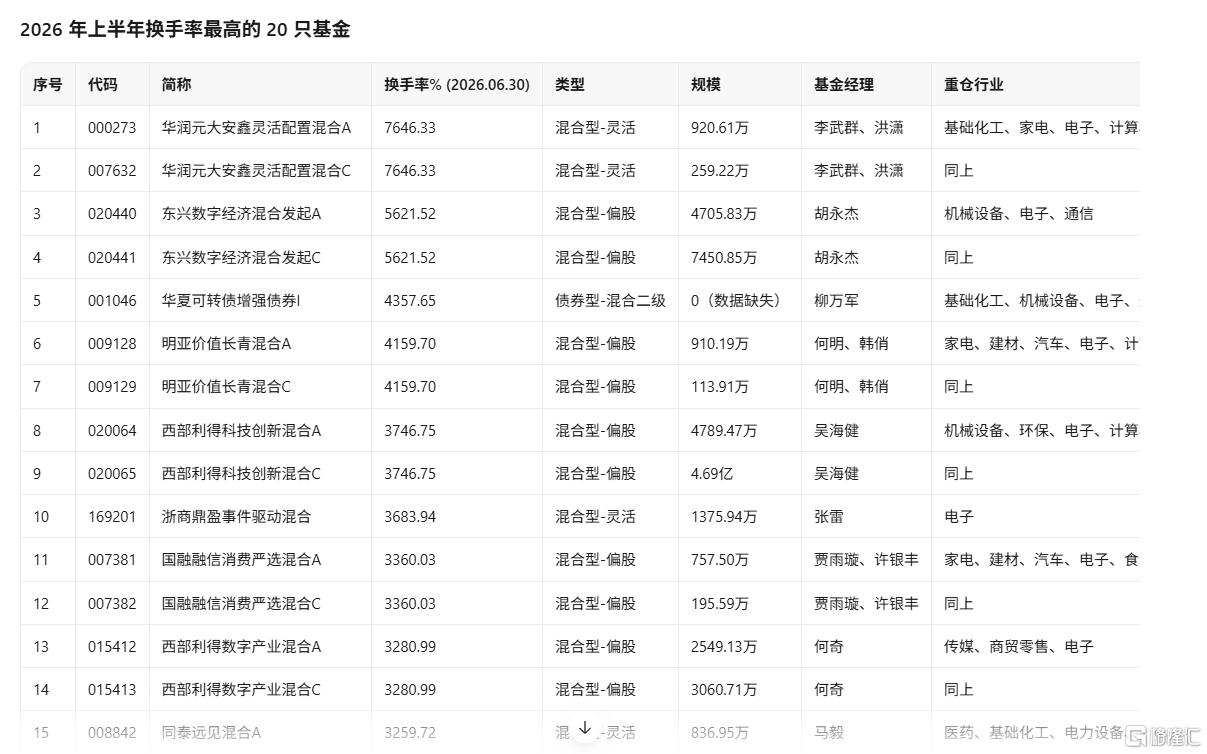Click the turnover value 3683.94

(410, 517)
